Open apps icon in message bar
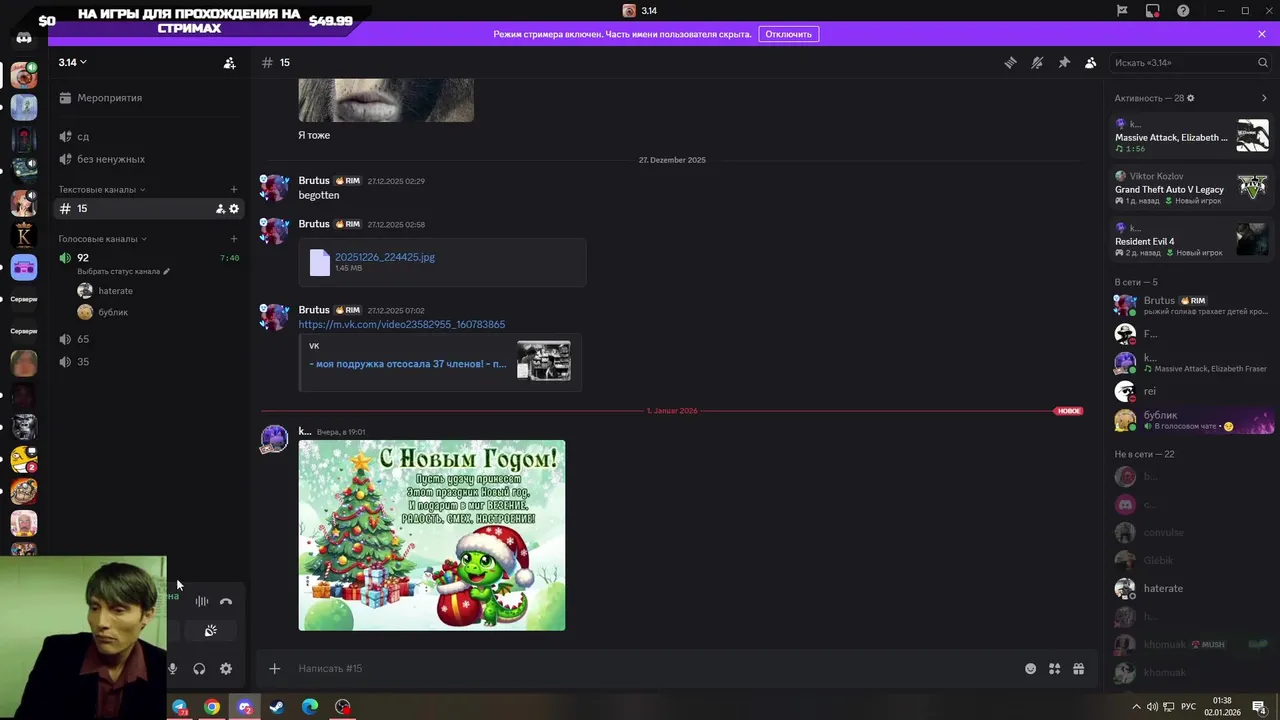This screenshot has width=1280, height=720. click(1054, 669)
